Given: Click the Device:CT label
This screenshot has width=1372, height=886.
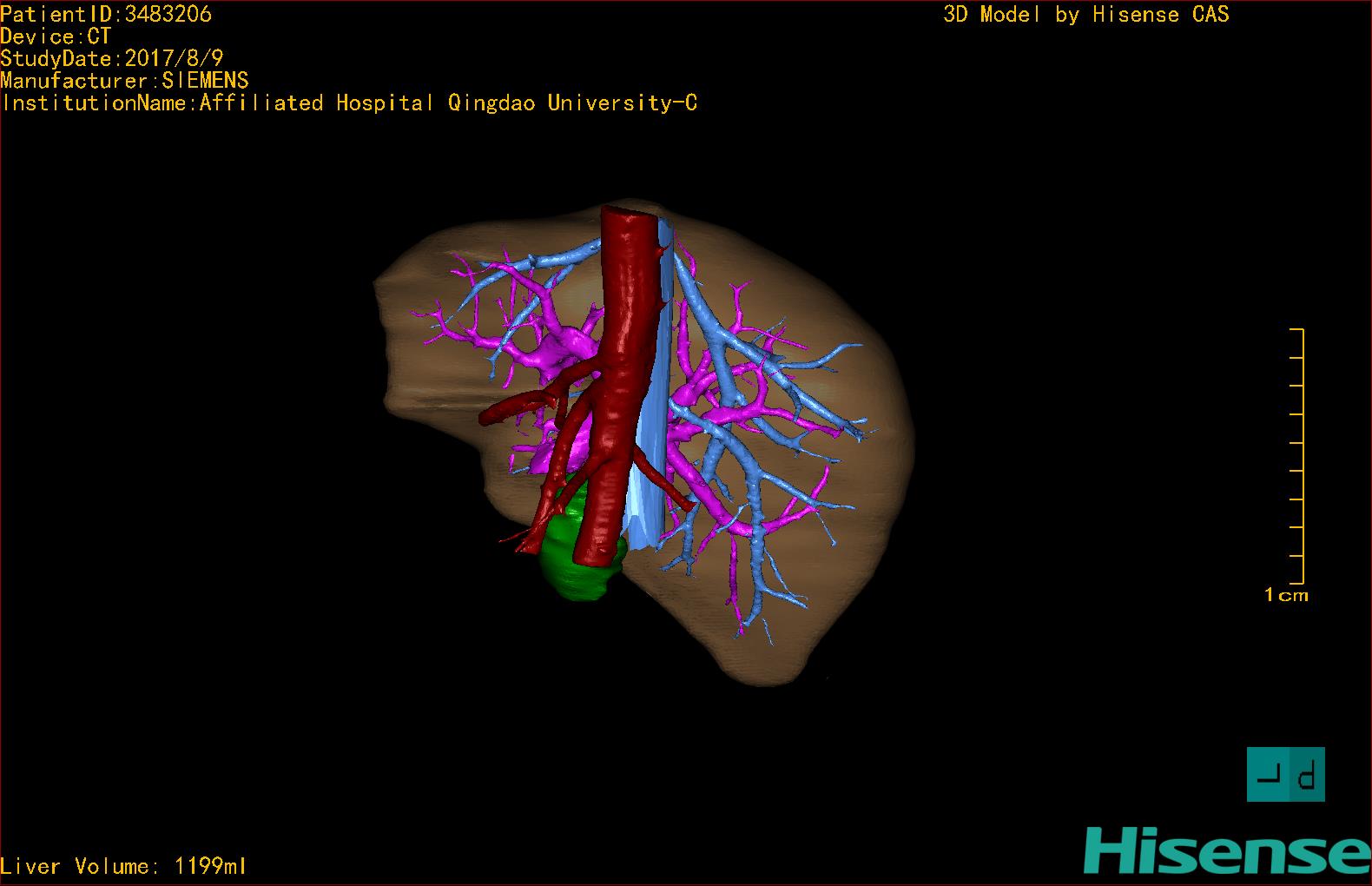Looking at the screenshot, I should (x=56, y=36).
